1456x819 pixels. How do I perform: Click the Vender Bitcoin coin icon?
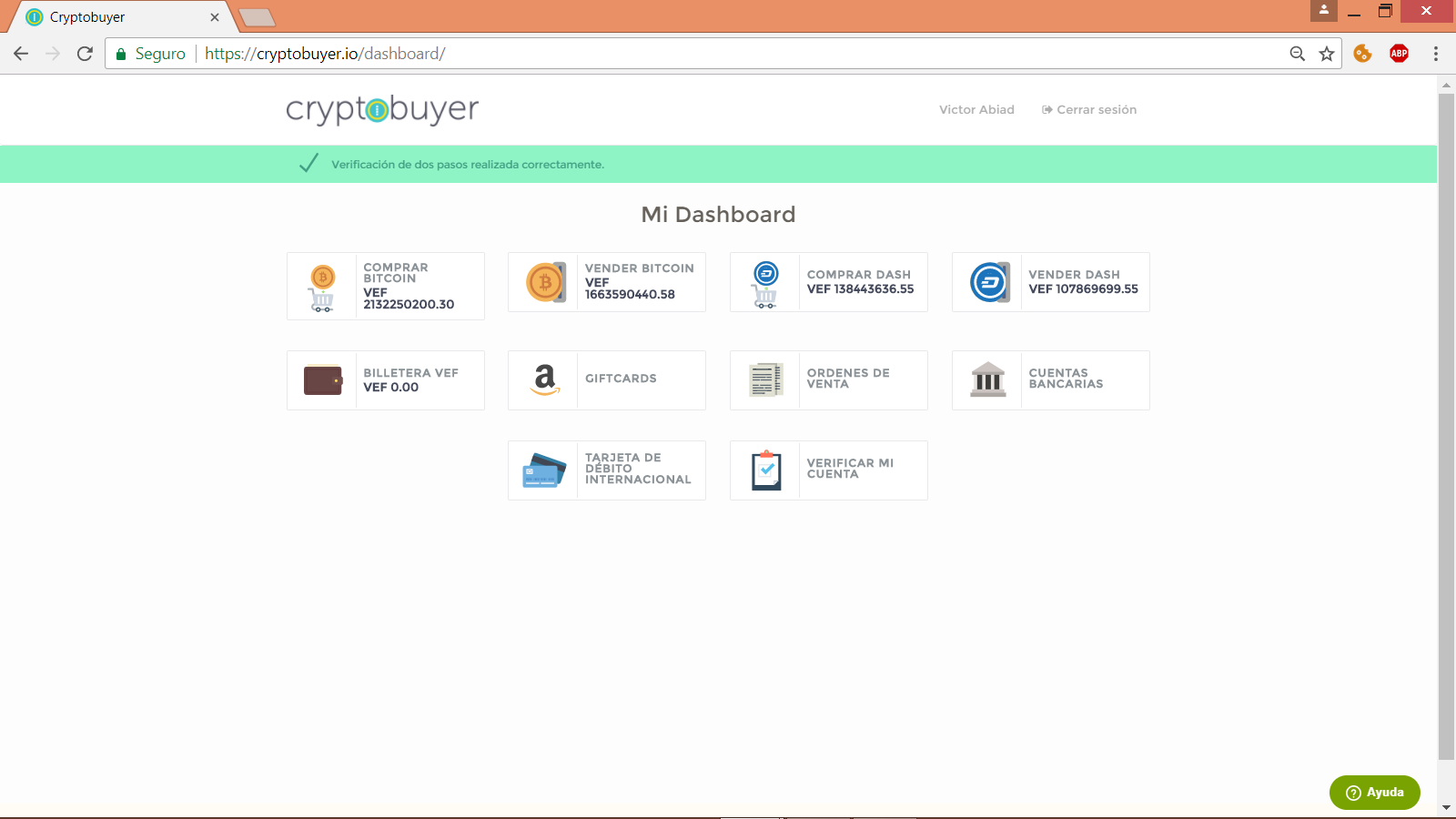pos(546,282)
